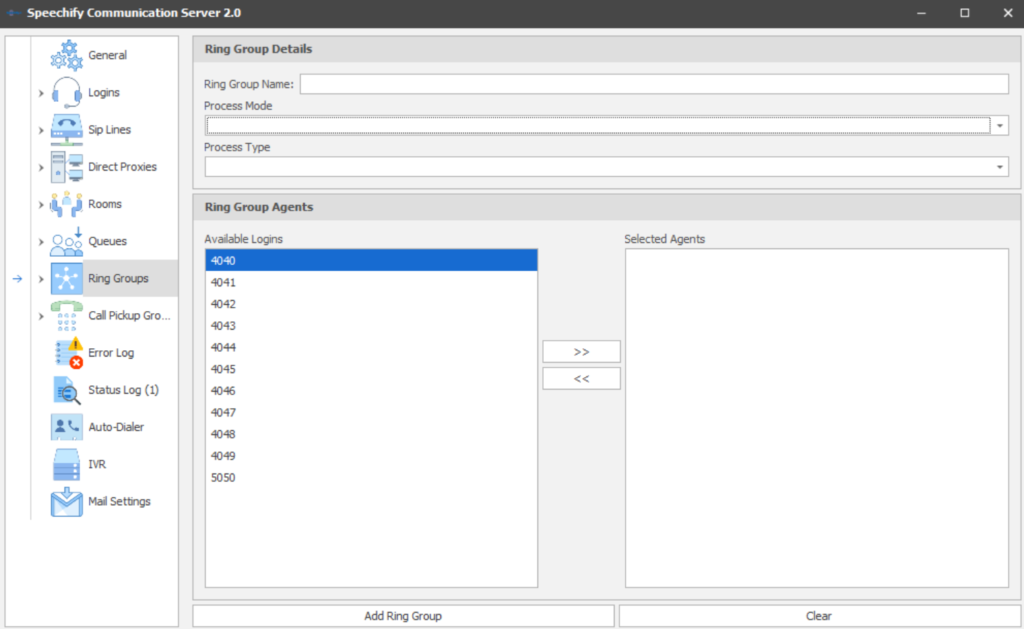Click the Ring Groups sidebar label

pos(118,279)
